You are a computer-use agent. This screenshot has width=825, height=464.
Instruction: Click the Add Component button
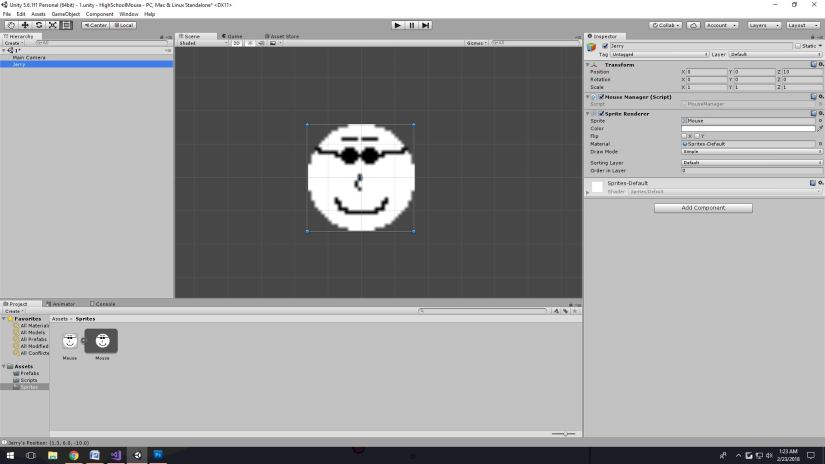[703, 208]
